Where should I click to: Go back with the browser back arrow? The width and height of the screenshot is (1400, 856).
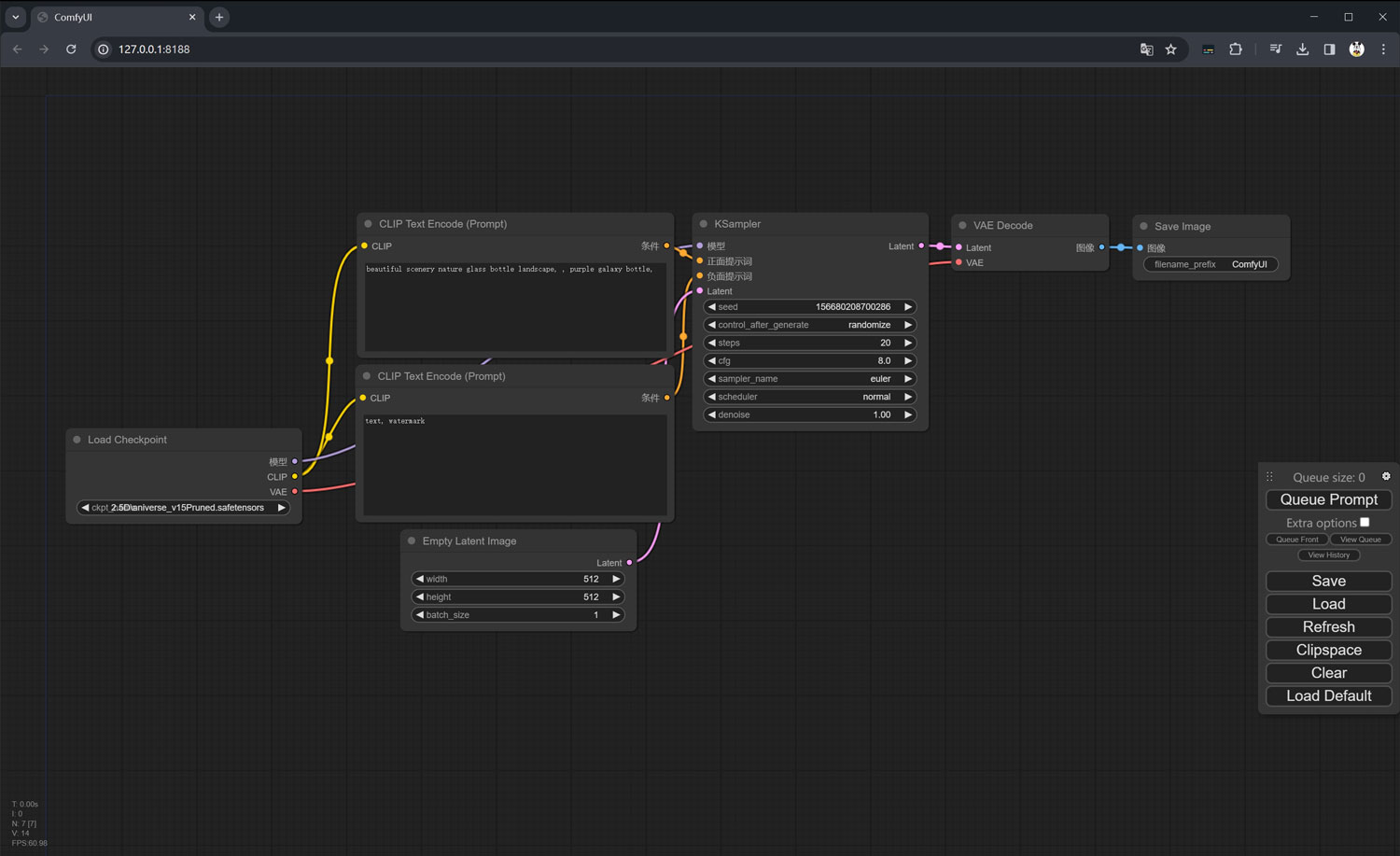18,49
